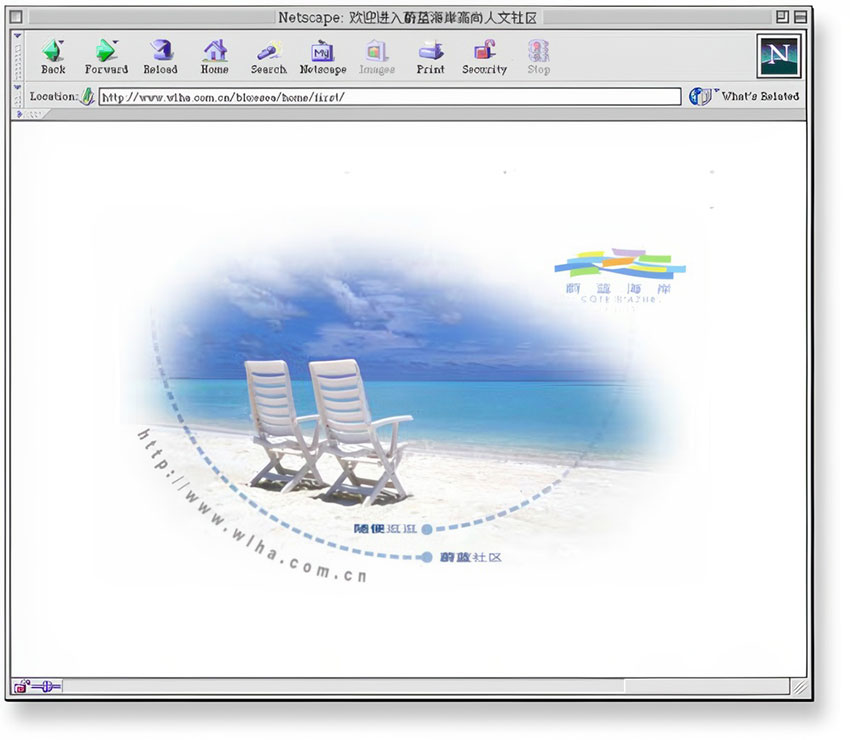The width and height of the screenshot is (850, 740).
Task: Click the bookmark icon beside Location
Action: click(x=87, y=97)
